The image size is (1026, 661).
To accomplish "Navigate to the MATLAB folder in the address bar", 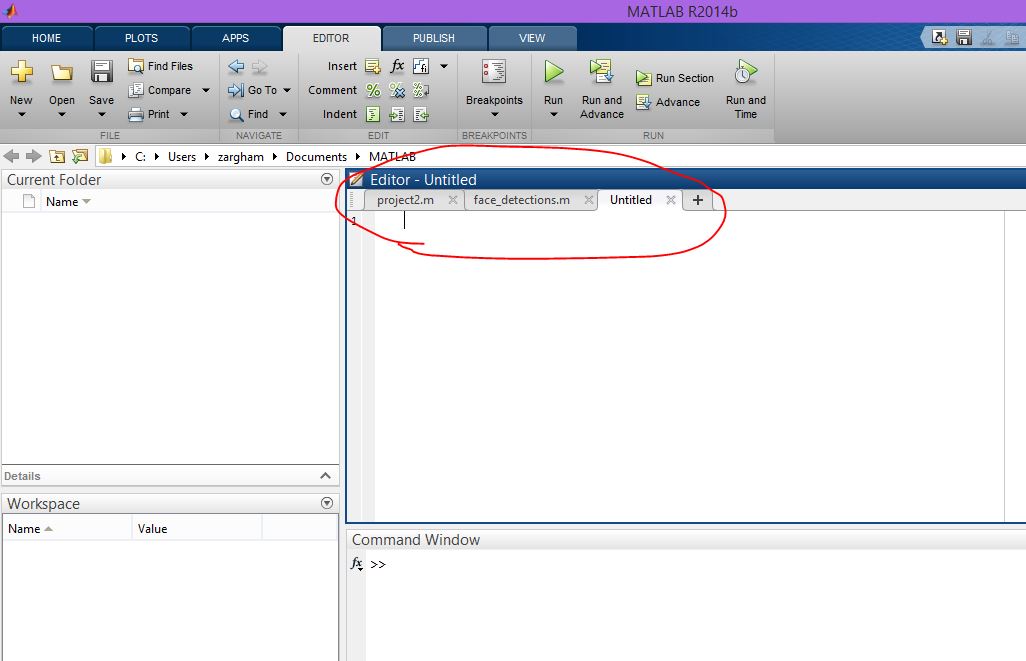I will pyautogui.click(x=392, y=157).
